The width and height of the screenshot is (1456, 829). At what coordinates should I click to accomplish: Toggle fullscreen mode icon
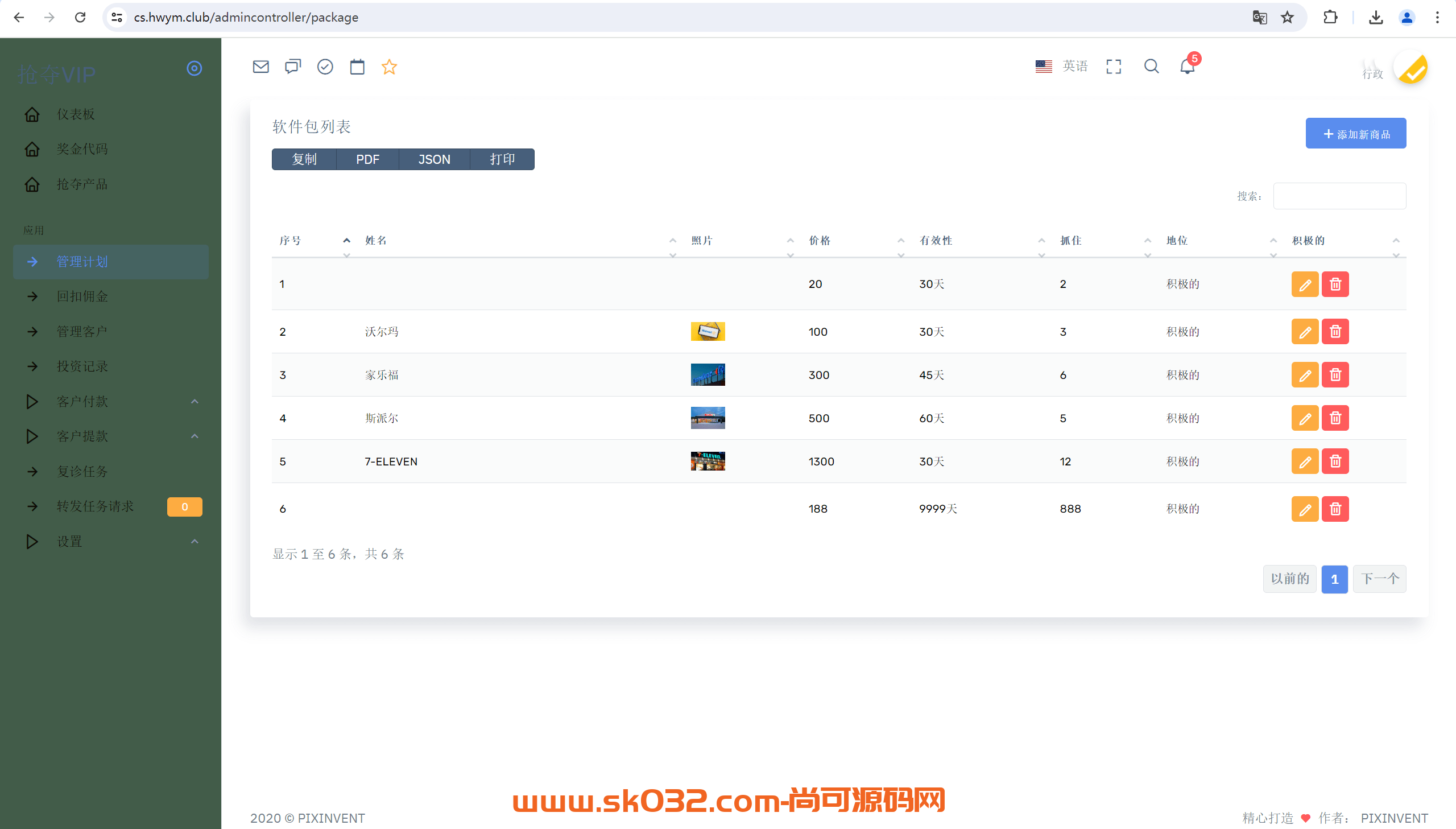[1114, 67]
